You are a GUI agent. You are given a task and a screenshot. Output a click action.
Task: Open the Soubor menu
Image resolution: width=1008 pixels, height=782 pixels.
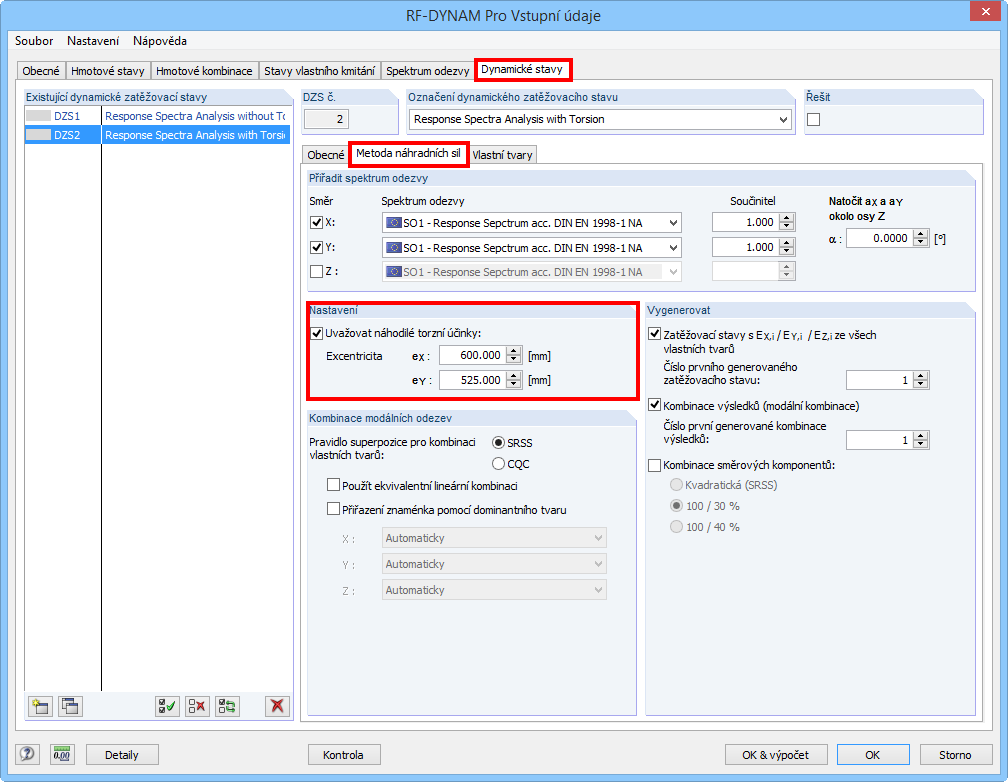click(34, 41)
